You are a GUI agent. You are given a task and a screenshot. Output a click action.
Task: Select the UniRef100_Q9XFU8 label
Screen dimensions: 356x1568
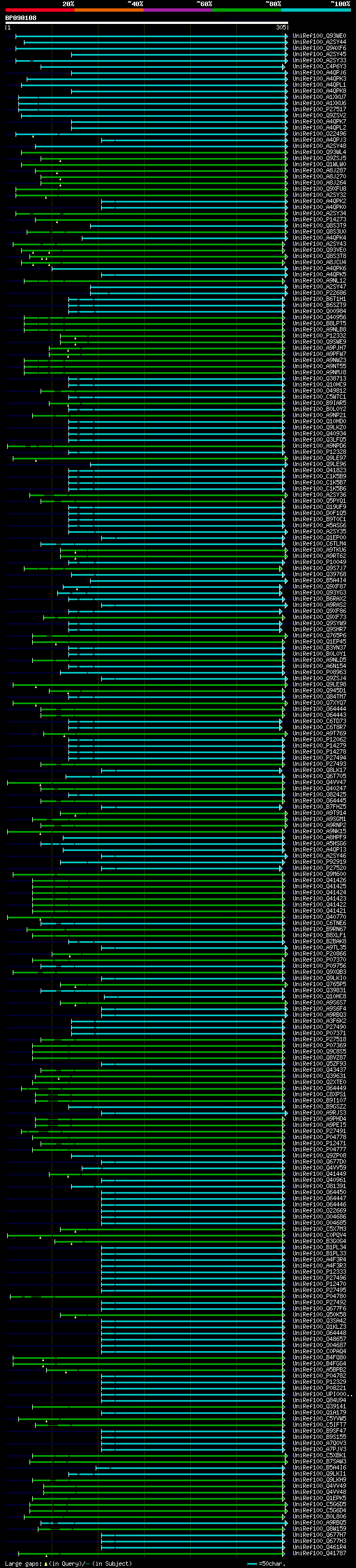click(319, 189)
